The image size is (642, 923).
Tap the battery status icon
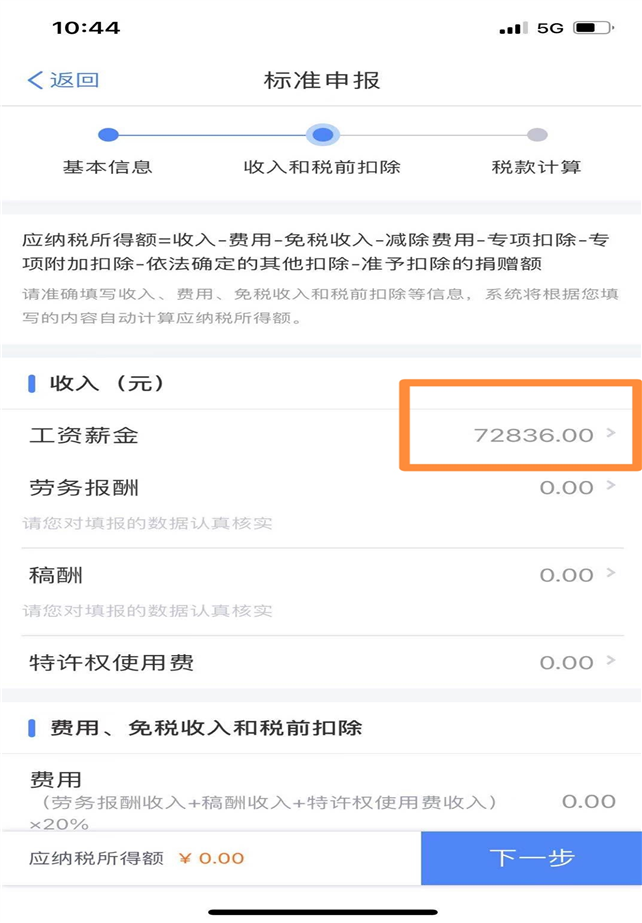(593, 28)
